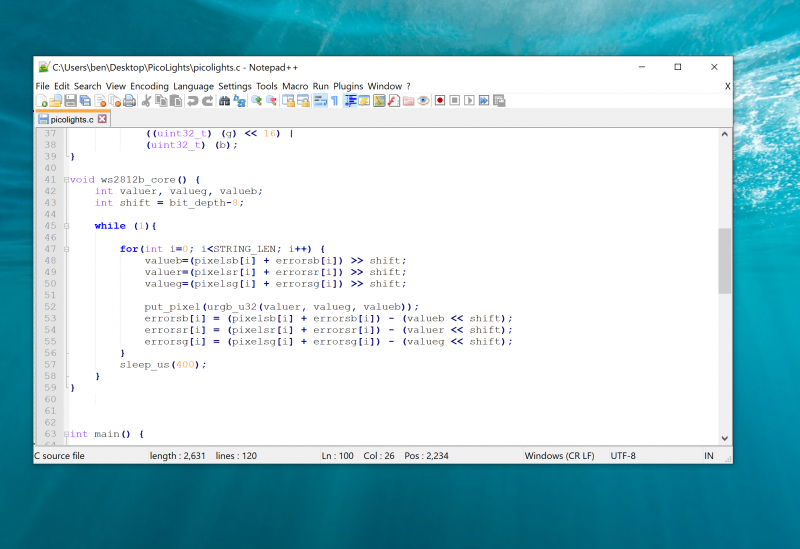800x549 pixels.
Task: Click the Print icon in toolbar
Action: 130,101
